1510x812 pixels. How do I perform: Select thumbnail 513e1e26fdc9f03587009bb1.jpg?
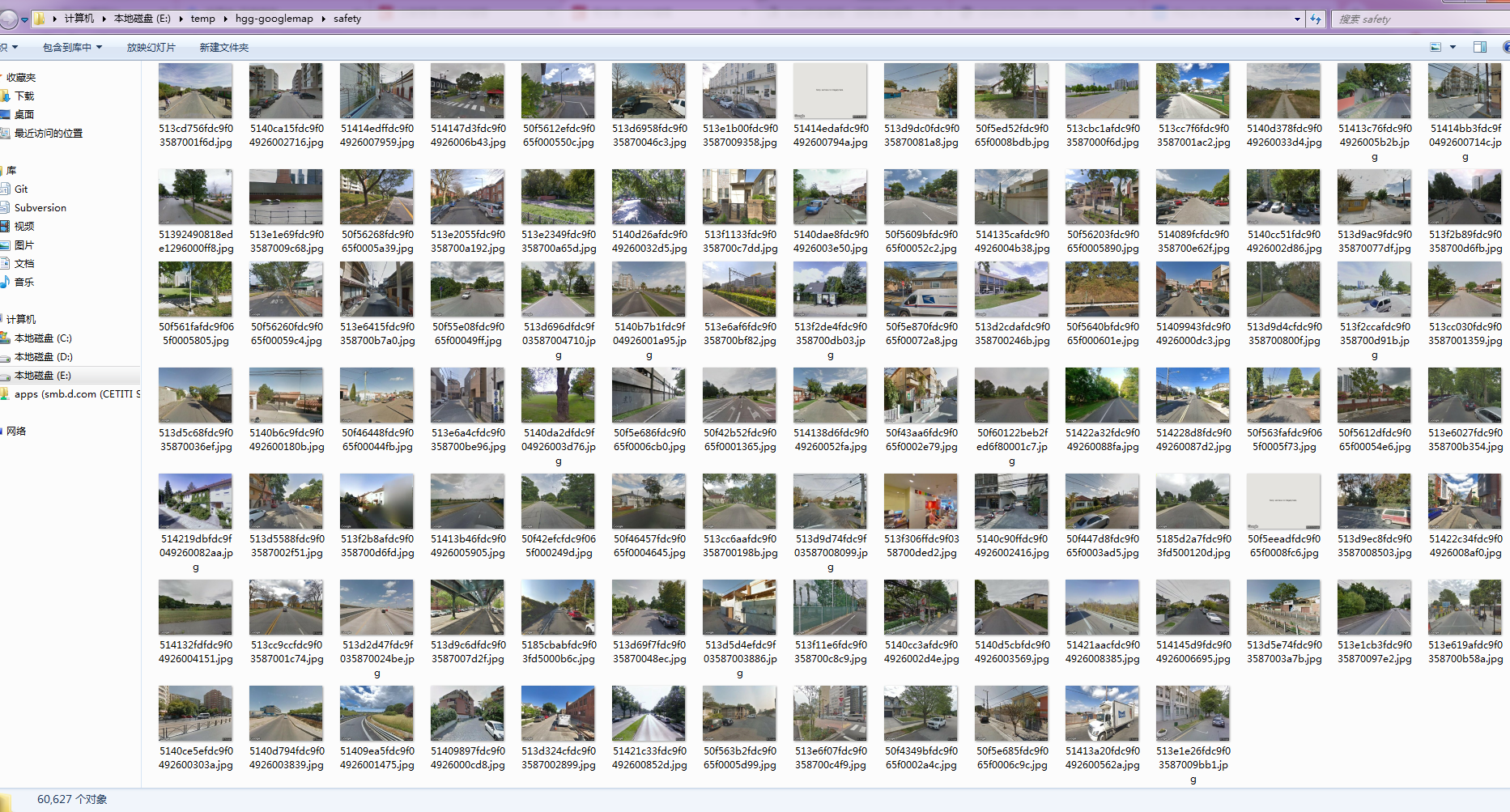pos(1193,713)
